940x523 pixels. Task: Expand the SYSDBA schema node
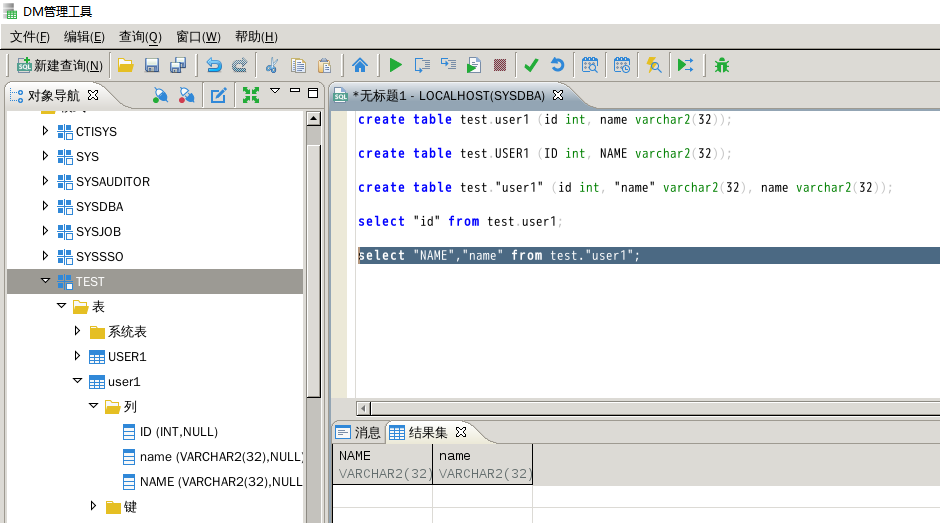tap(45, 206)
